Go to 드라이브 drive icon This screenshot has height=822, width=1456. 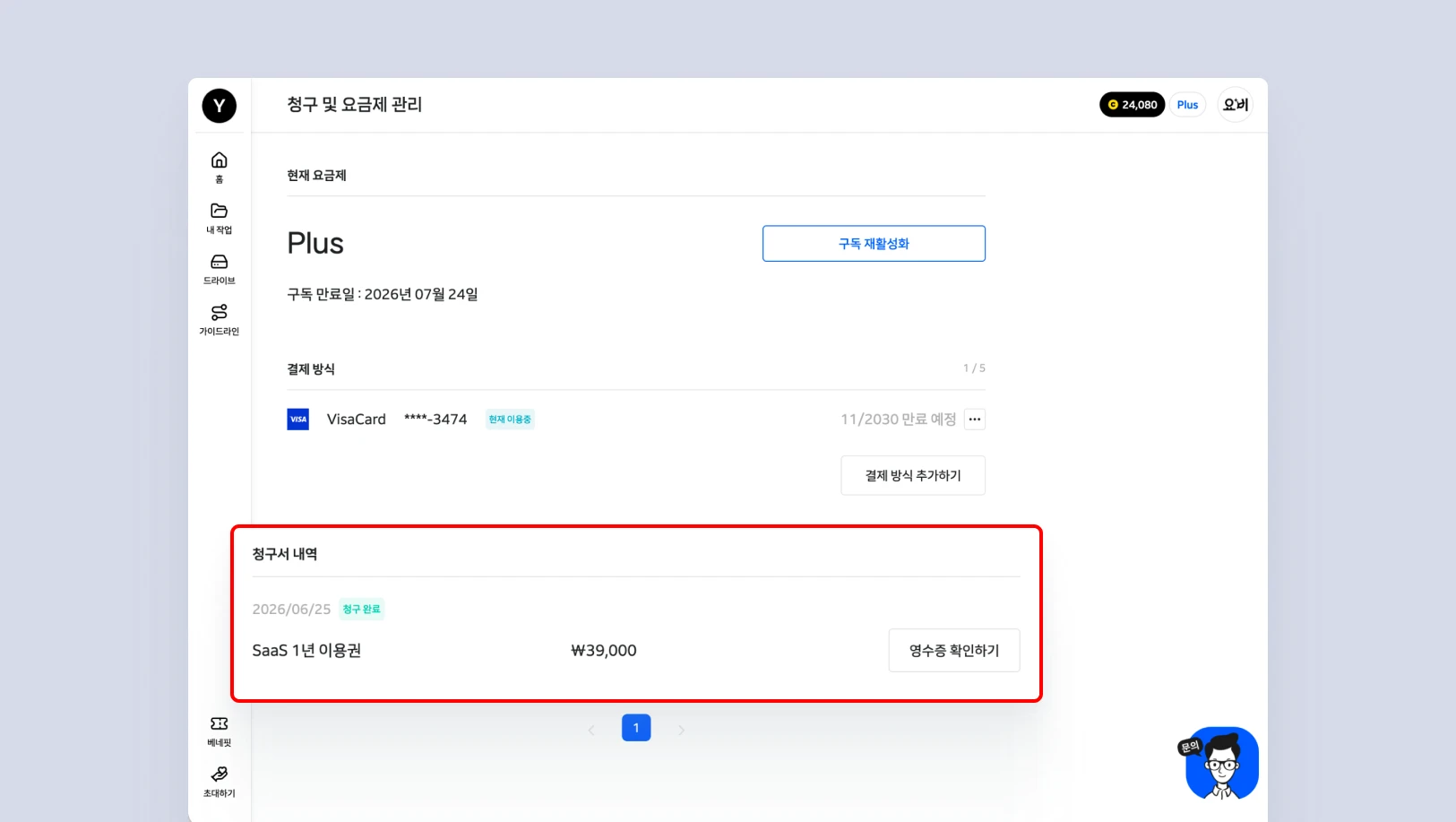(219, 262)
